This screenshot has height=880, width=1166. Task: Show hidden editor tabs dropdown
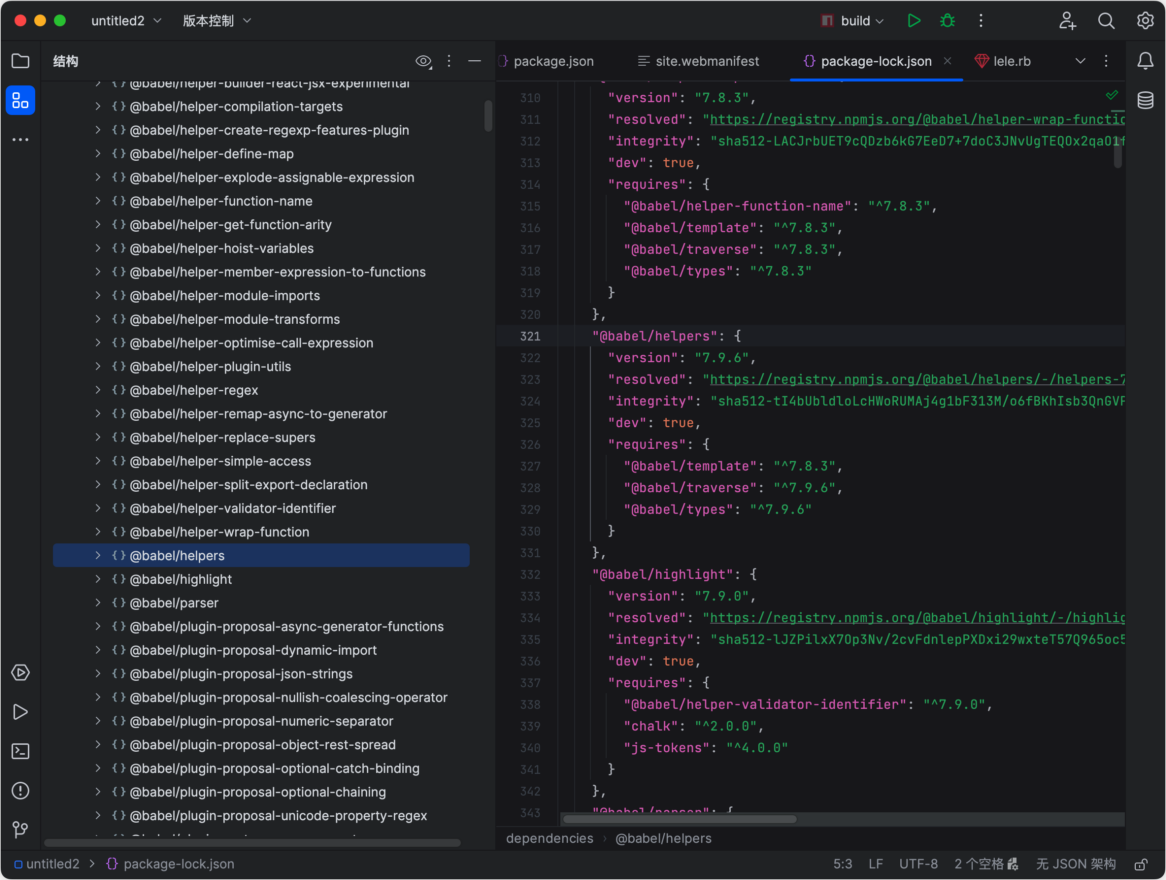click(1080, 61)
